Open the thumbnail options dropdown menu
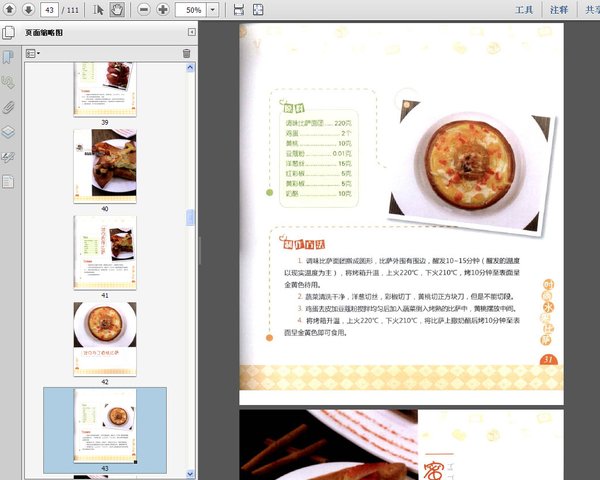 (33, 54)
